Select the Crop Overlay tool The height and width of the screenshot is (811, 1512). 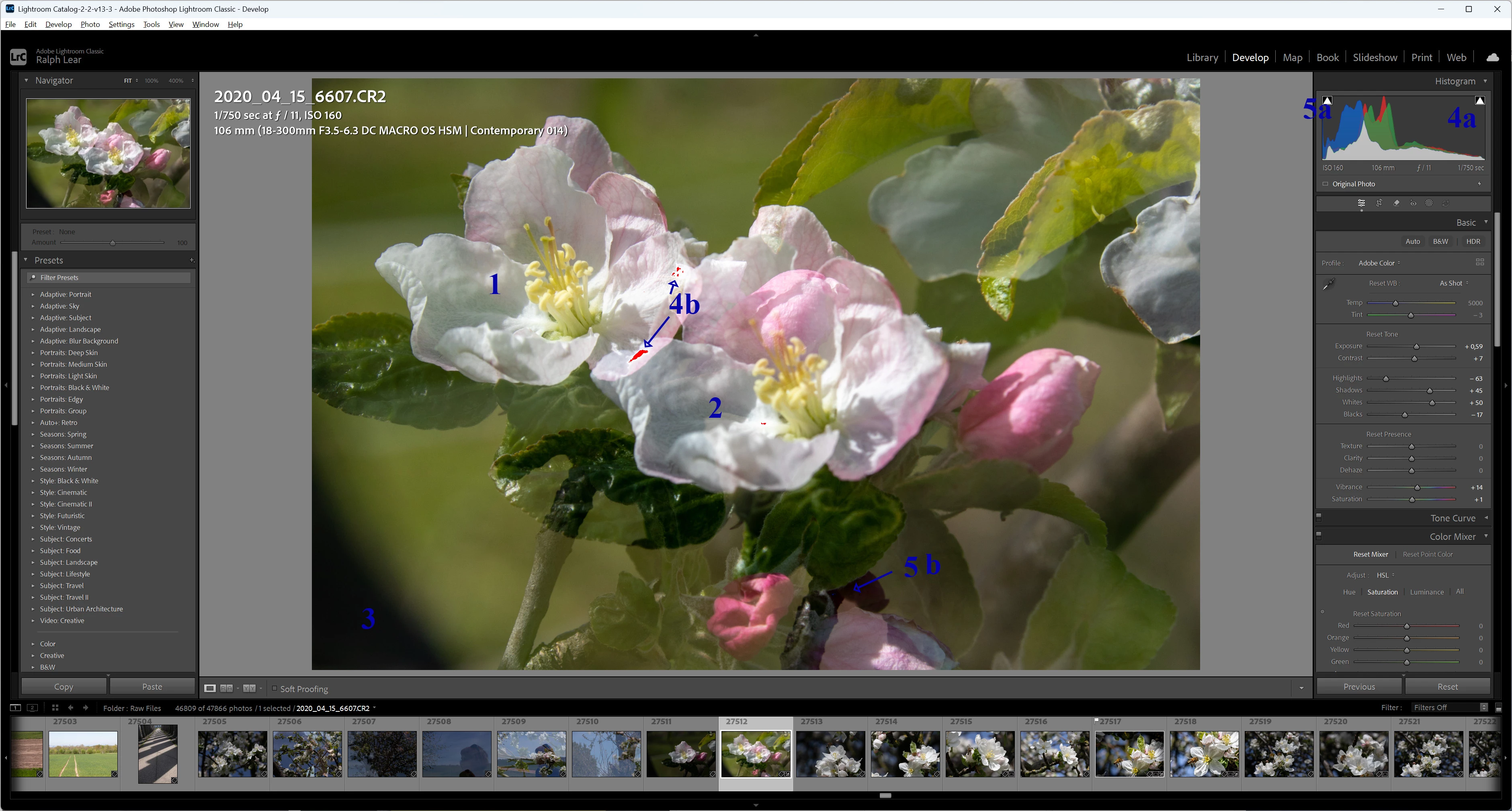tap(1379, 203)
